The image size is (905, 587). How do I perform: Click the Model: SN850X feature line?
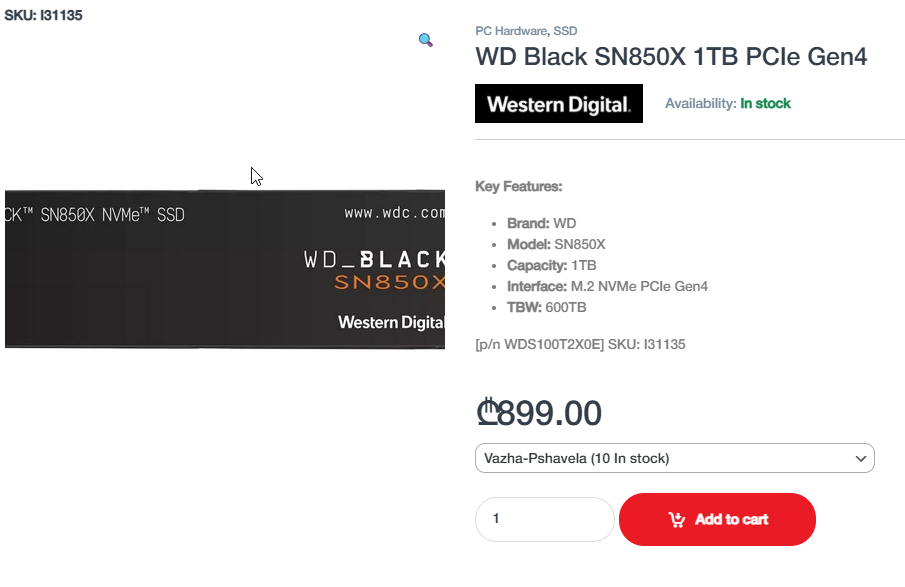tap(556, 244)
